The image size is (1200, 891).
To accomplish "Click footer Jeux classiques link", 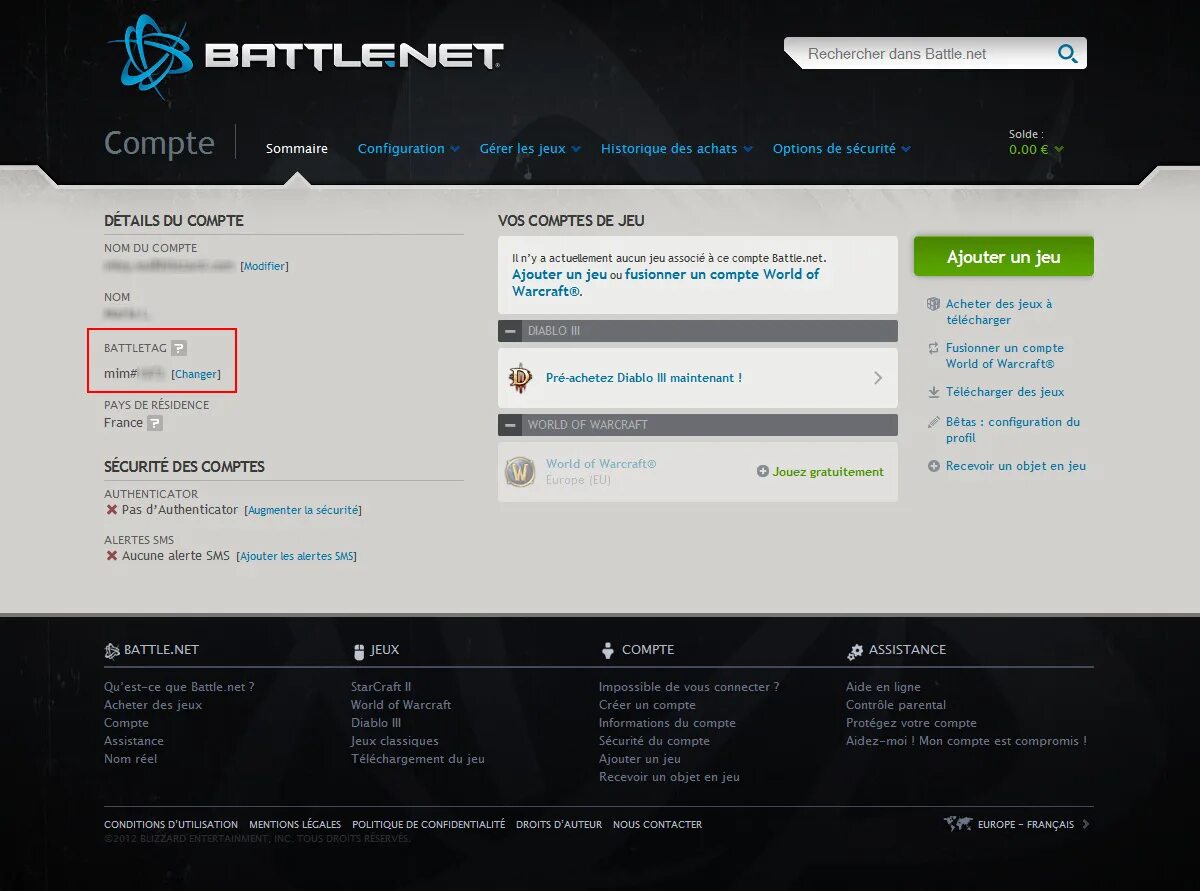I will 395,741.
